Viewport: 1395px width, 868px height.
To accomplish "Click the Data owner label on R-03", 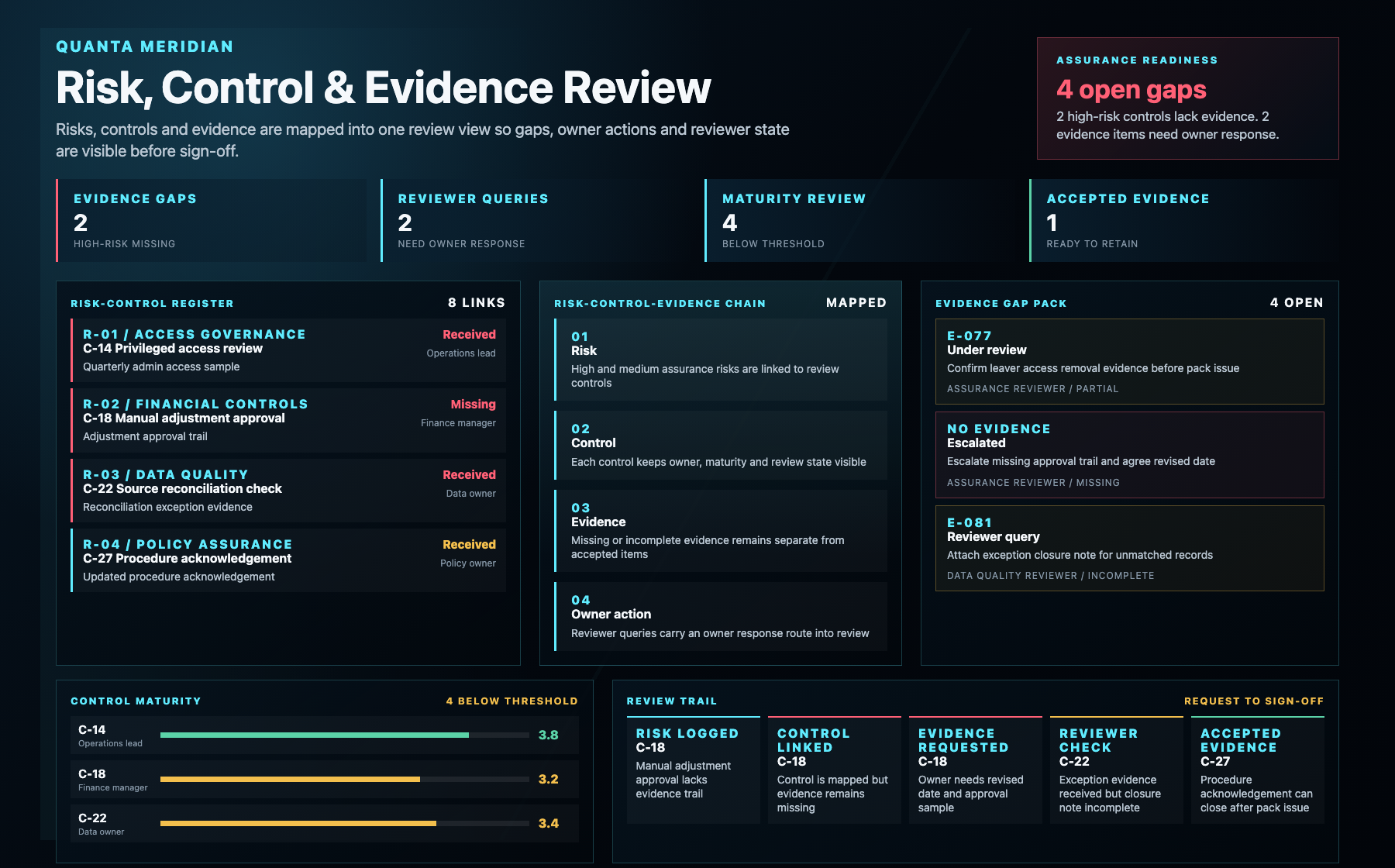I will pyautogui.click(x=470, y=494).
